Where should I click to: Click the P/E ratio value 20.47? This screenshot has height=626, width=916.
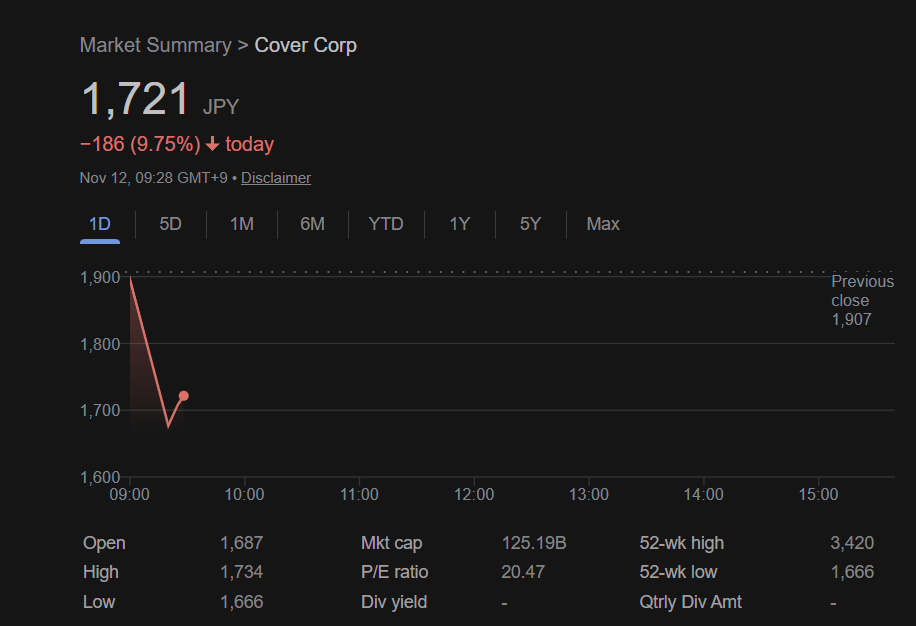[x=523, y=572]
